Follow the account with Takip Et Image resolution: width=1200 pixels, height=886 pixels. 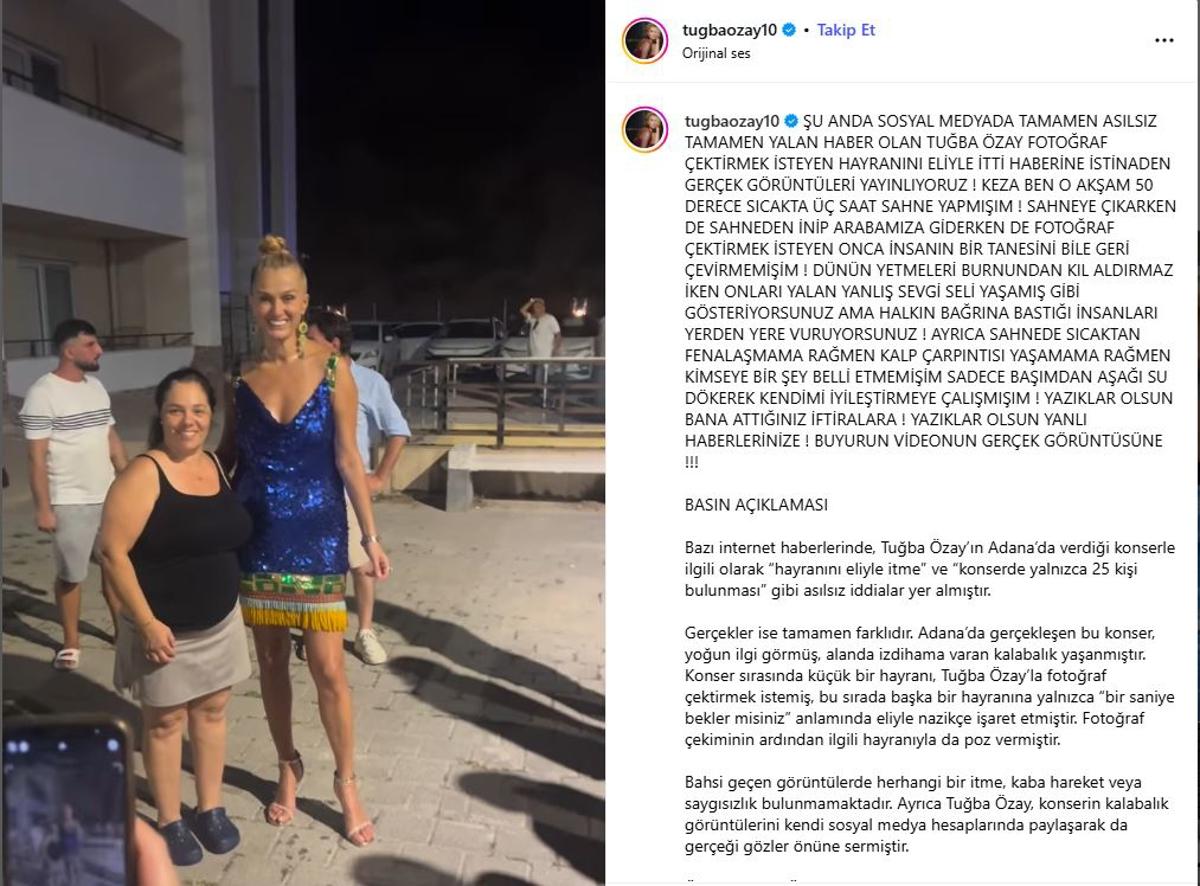(x=846, y=30)
